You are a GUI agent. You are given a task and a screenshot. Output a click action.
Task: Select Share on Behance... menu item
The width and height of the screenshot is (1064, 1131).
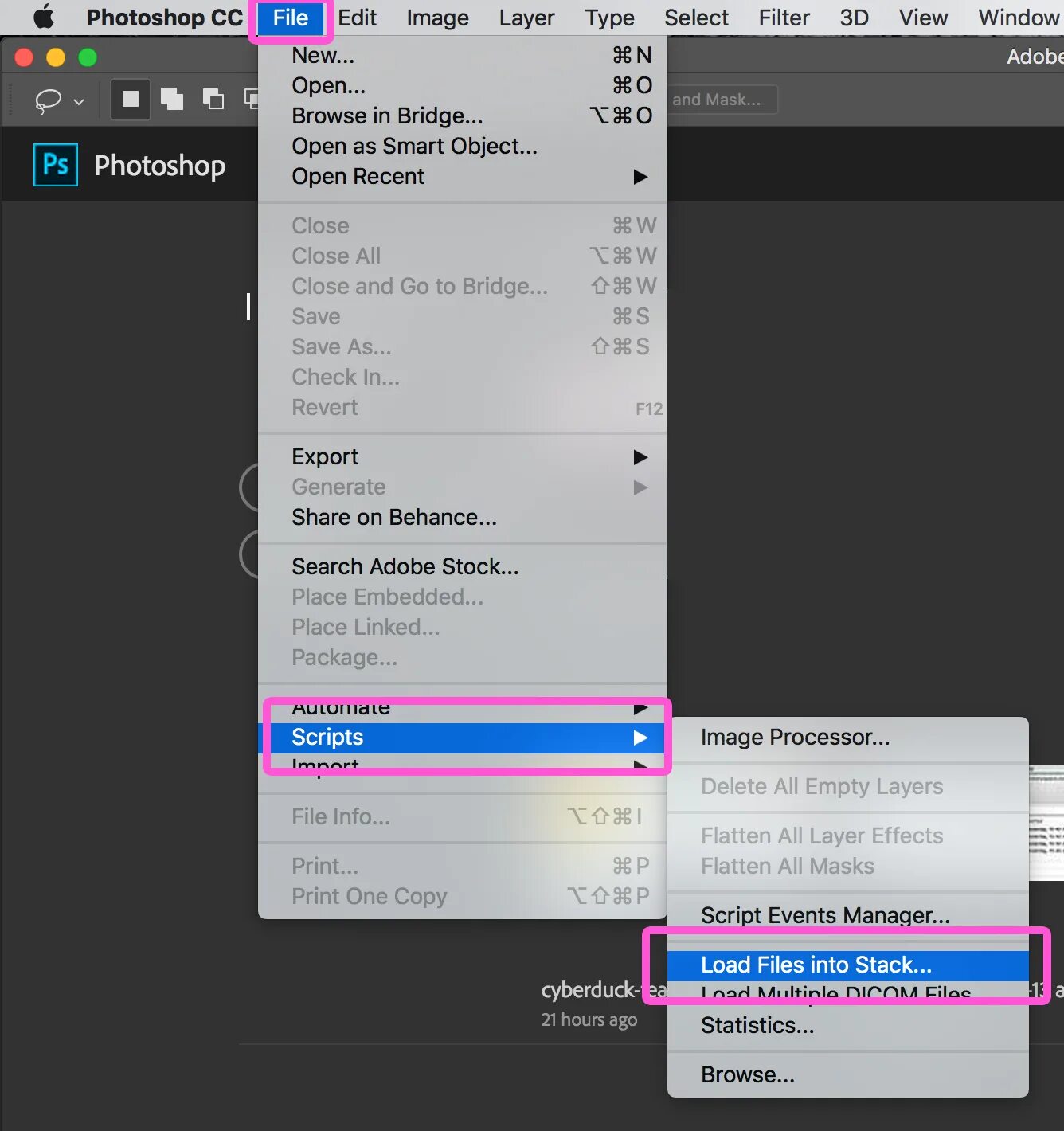(x=463, y=517)
